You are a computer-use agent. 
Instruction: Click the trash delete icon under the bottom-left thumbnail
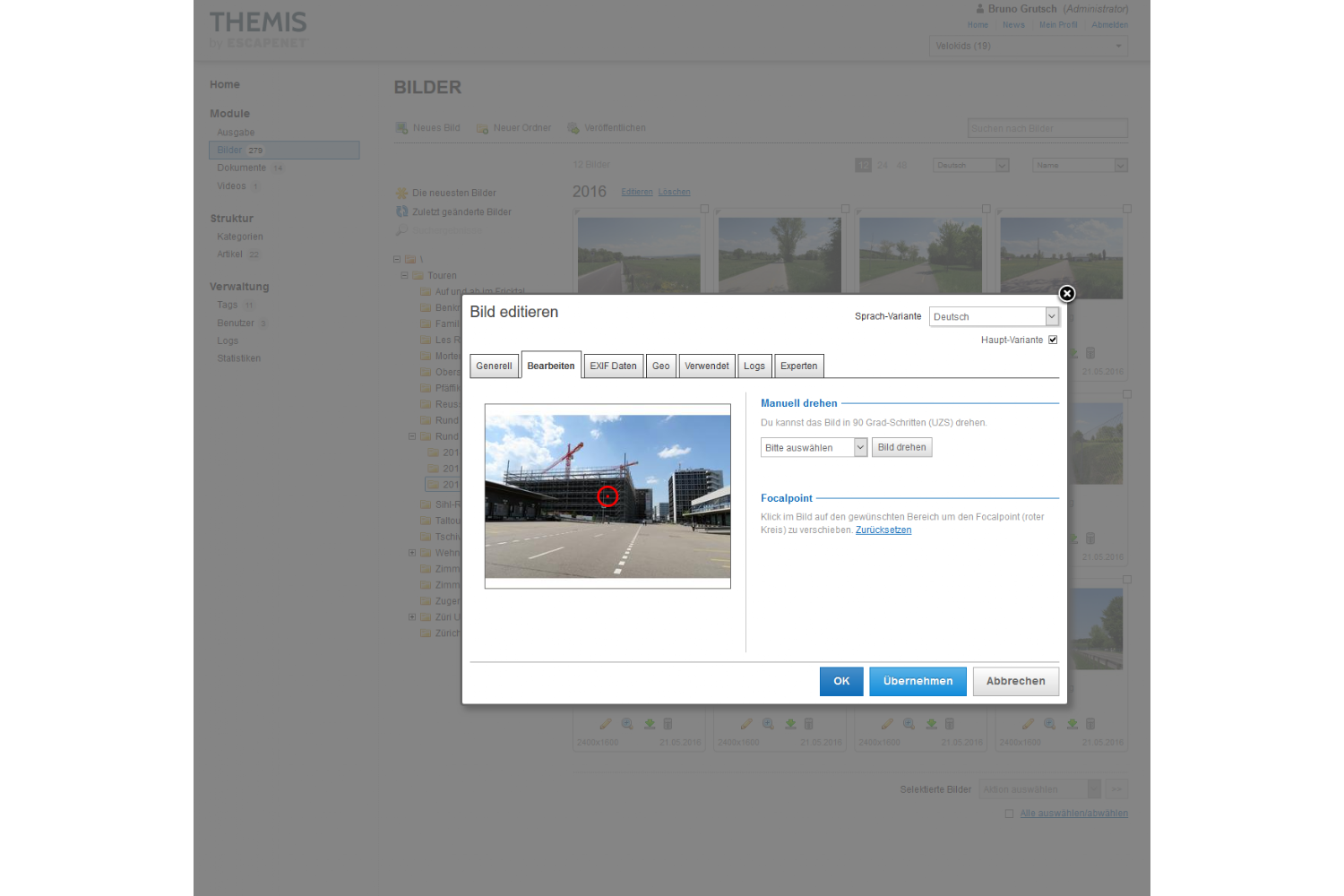pyautogui.click(x=668, y=724)
